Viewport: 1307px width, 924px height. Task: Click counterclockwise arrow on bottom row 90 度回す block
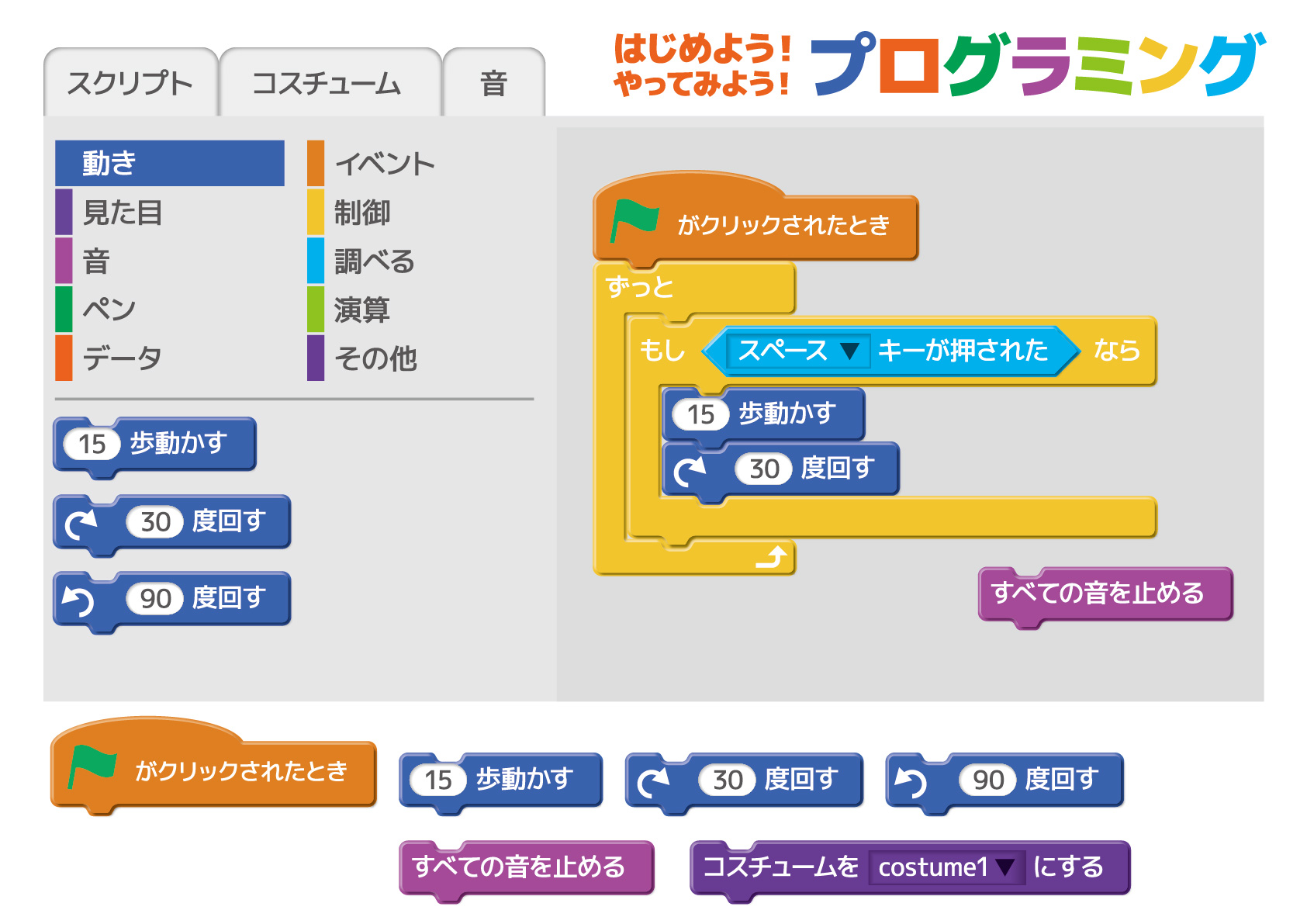[x=911, y=781]
